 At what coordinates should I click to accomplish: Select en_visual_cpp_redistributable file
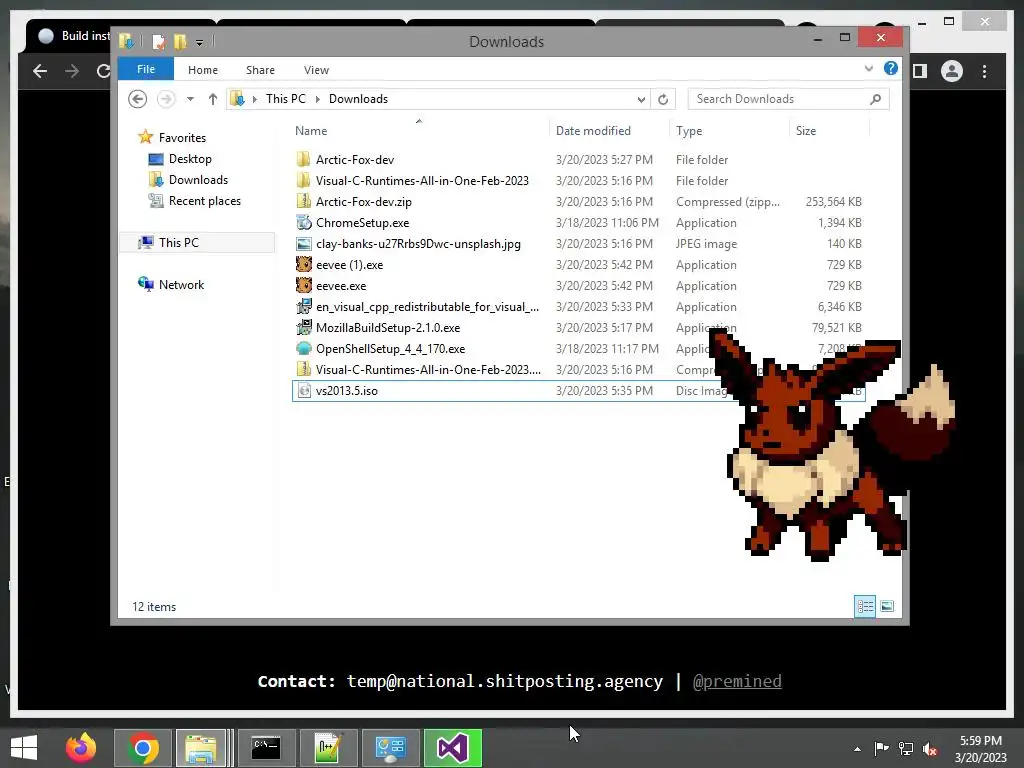pyautogui.click(x=579, y=306)
